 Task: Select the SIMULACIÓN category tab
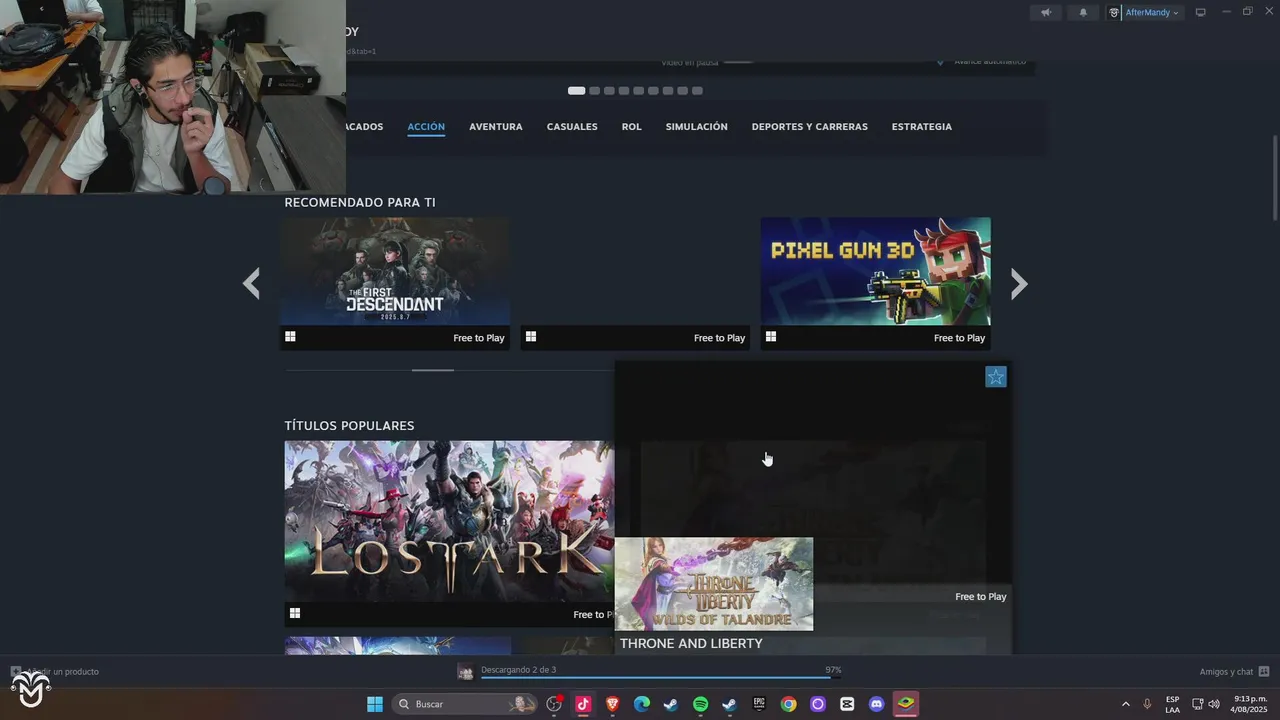click(x=697, y=127)
